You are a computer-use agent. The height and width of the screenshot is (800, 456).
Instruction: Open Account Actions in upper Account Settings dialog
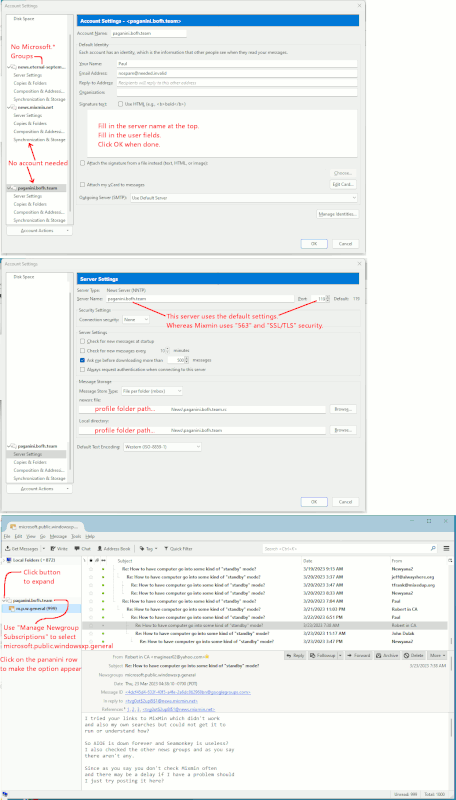point(40,231)
